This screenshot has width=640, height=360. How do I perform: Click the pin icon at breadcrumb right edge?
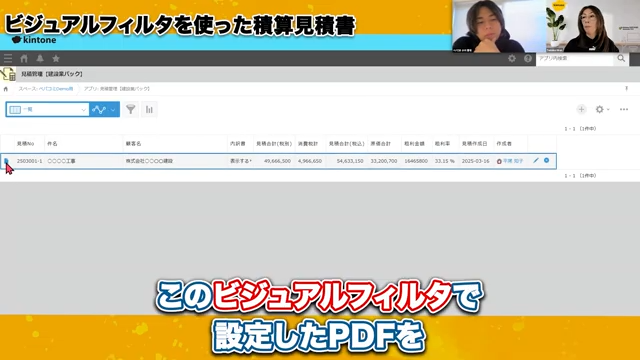pos(627,89)
